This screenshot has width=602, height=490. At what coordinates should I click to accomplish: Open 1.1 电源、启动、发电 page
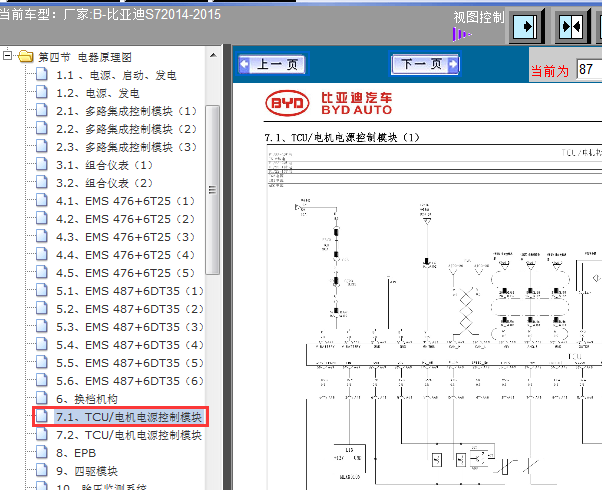pos(116,75)
